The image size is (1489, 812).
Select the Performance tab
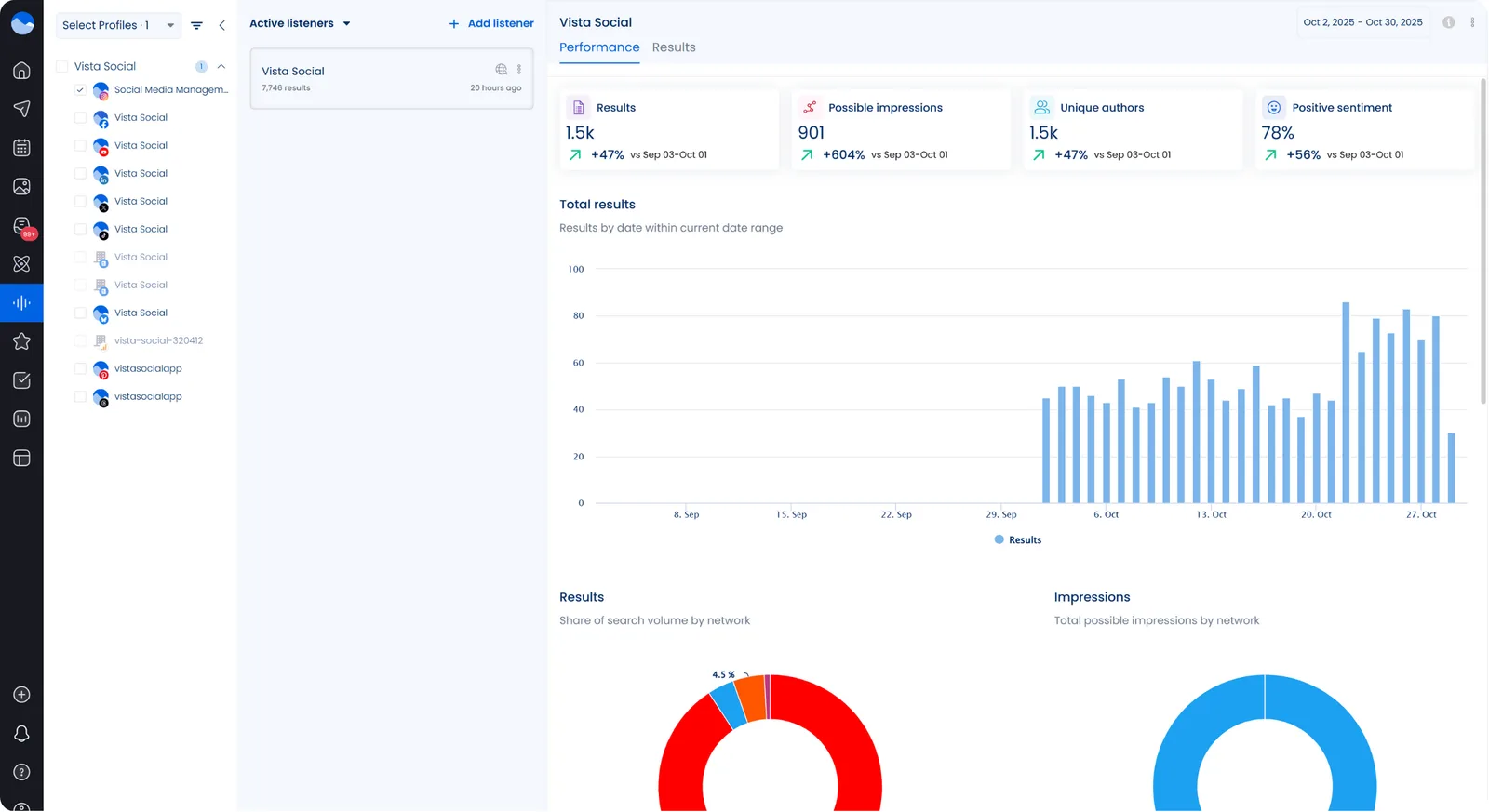[598, 47]
